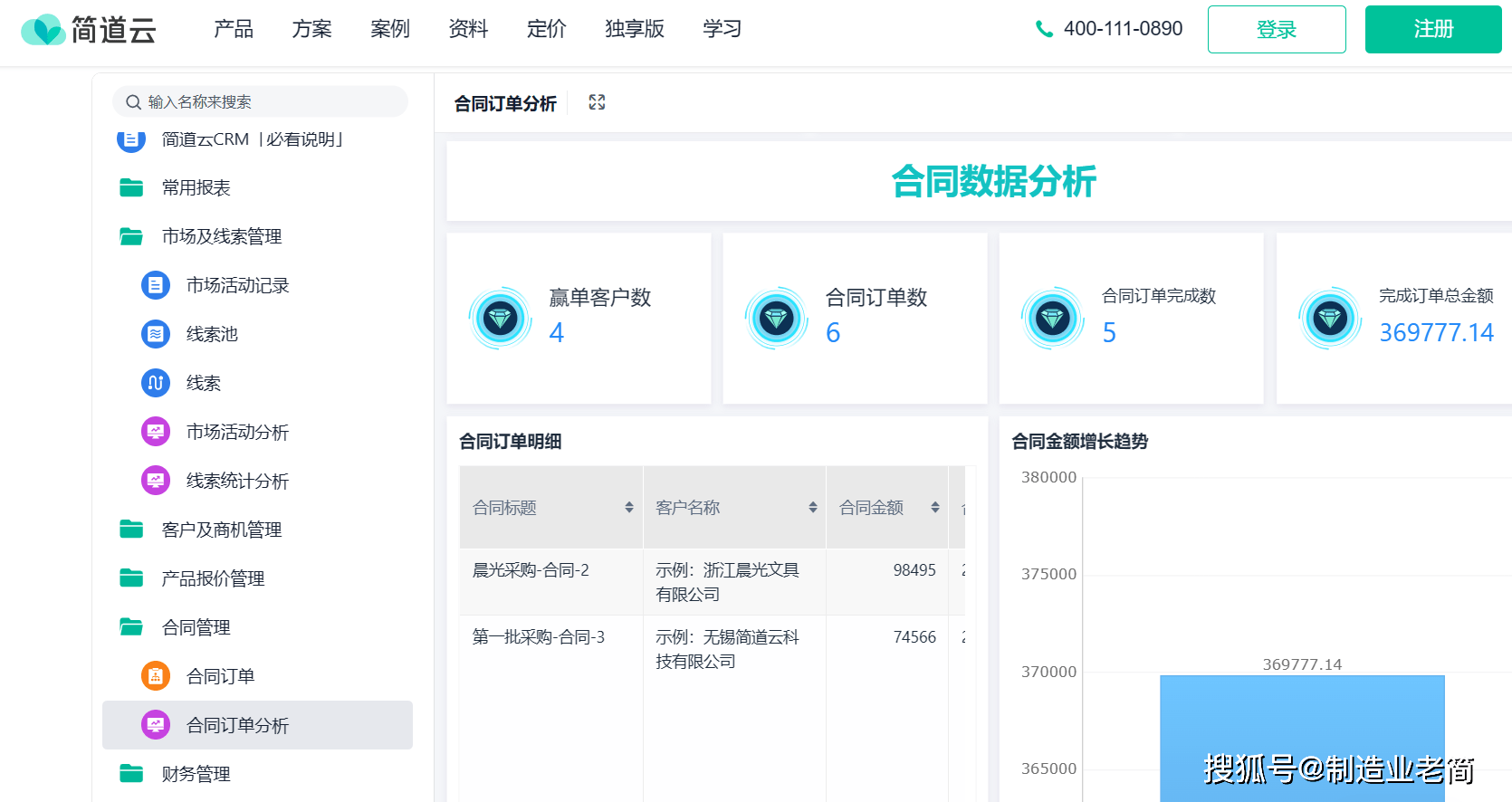This screenshot has width=1512, height=802.
Task: Focus the 输入名称来搜索 search field
Action: 261,101
